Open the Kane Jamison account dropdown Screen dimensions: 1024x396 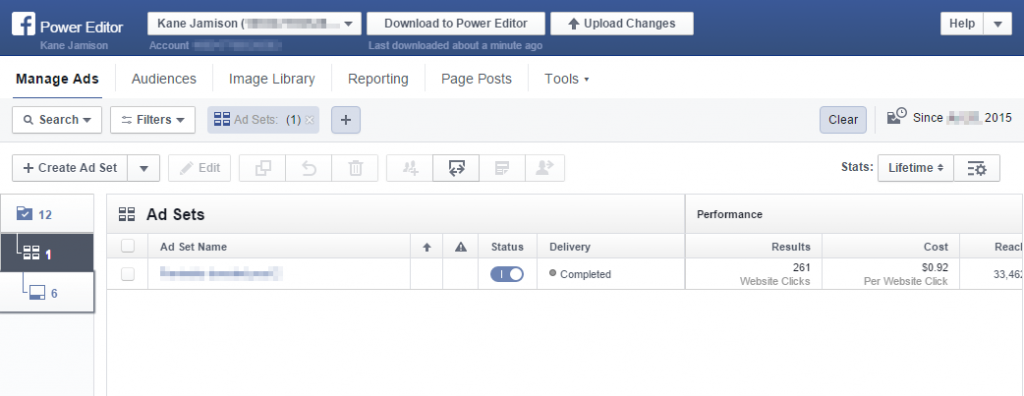(254, 24)
